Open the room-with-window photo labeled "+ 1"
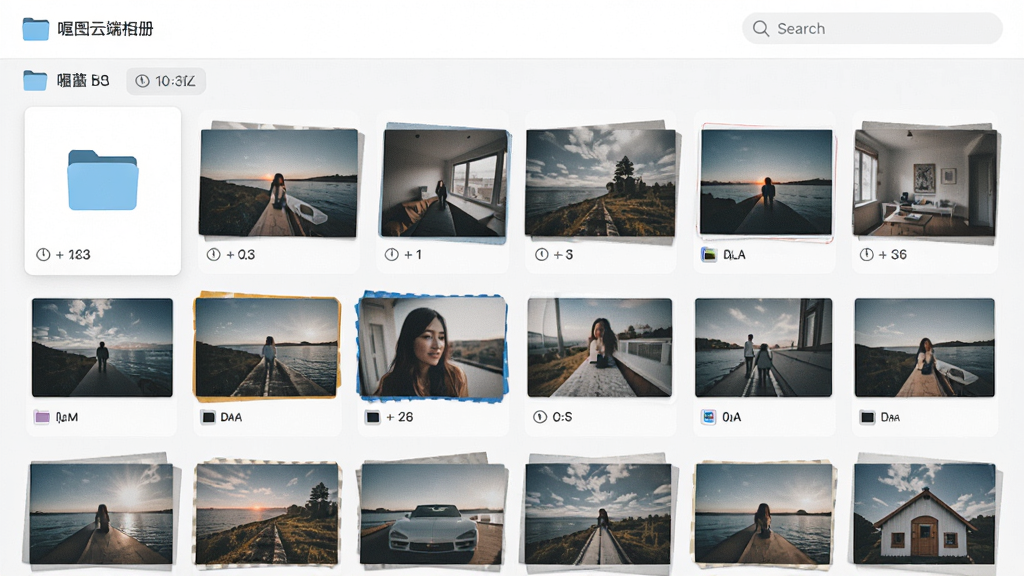The height and width of the screenshot is (576, 1024). point(445,183)
